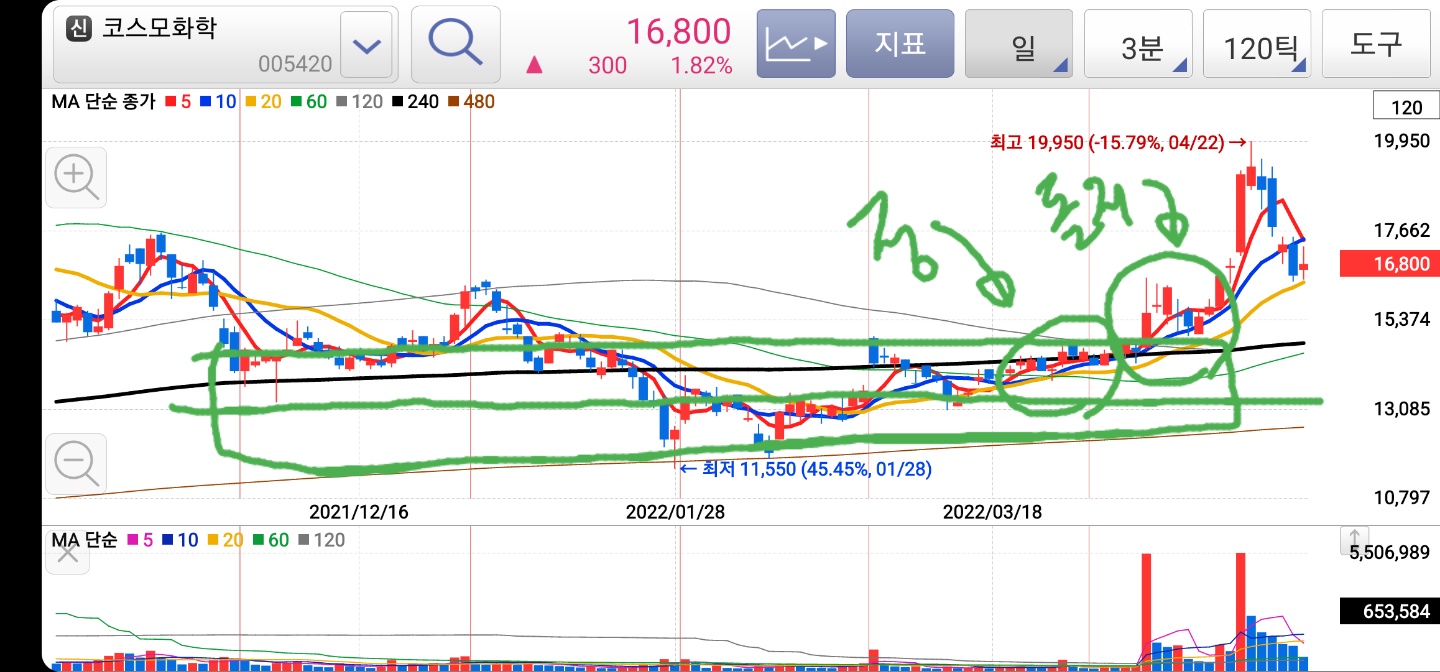Tap the 5,506,989 volume axis value
This screenshot has height=672, width=1440.
coord(1390,552)
